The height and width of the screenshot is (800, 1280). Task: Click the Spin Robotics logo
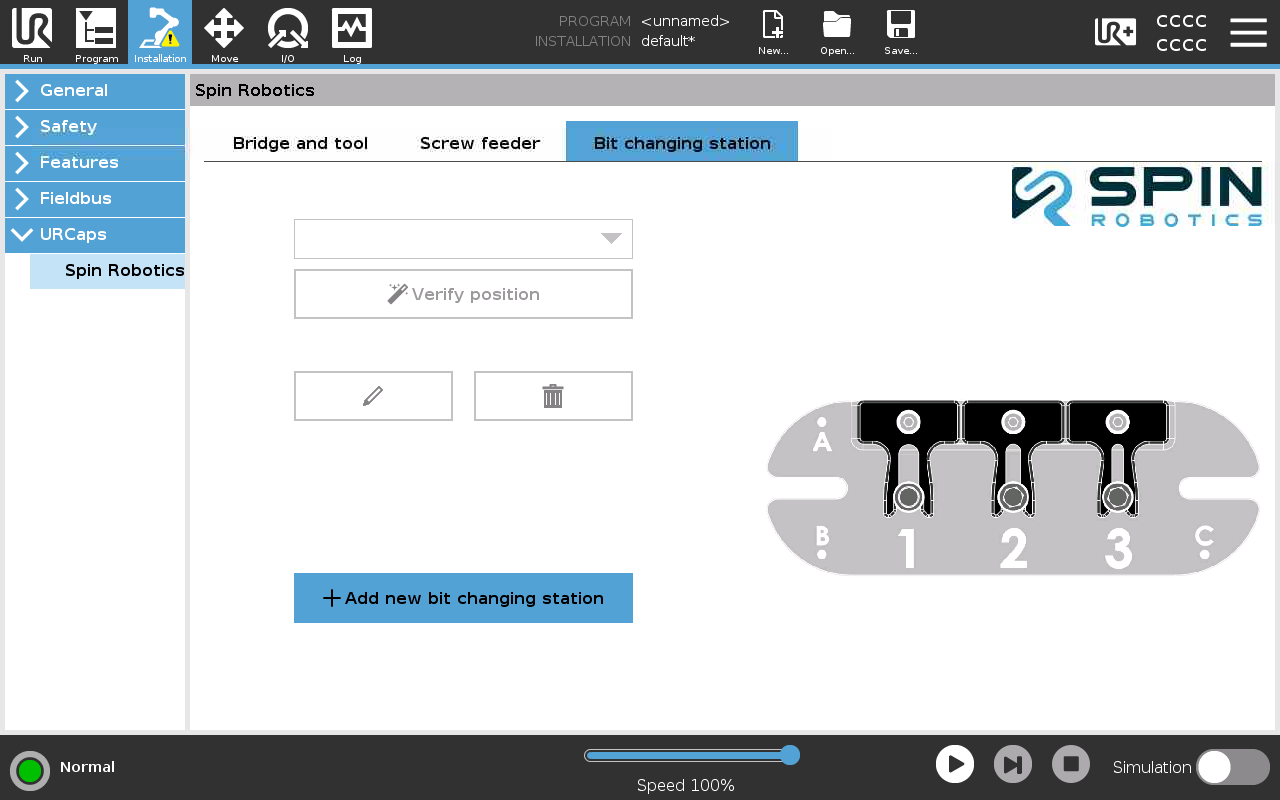coord(1136,196)
